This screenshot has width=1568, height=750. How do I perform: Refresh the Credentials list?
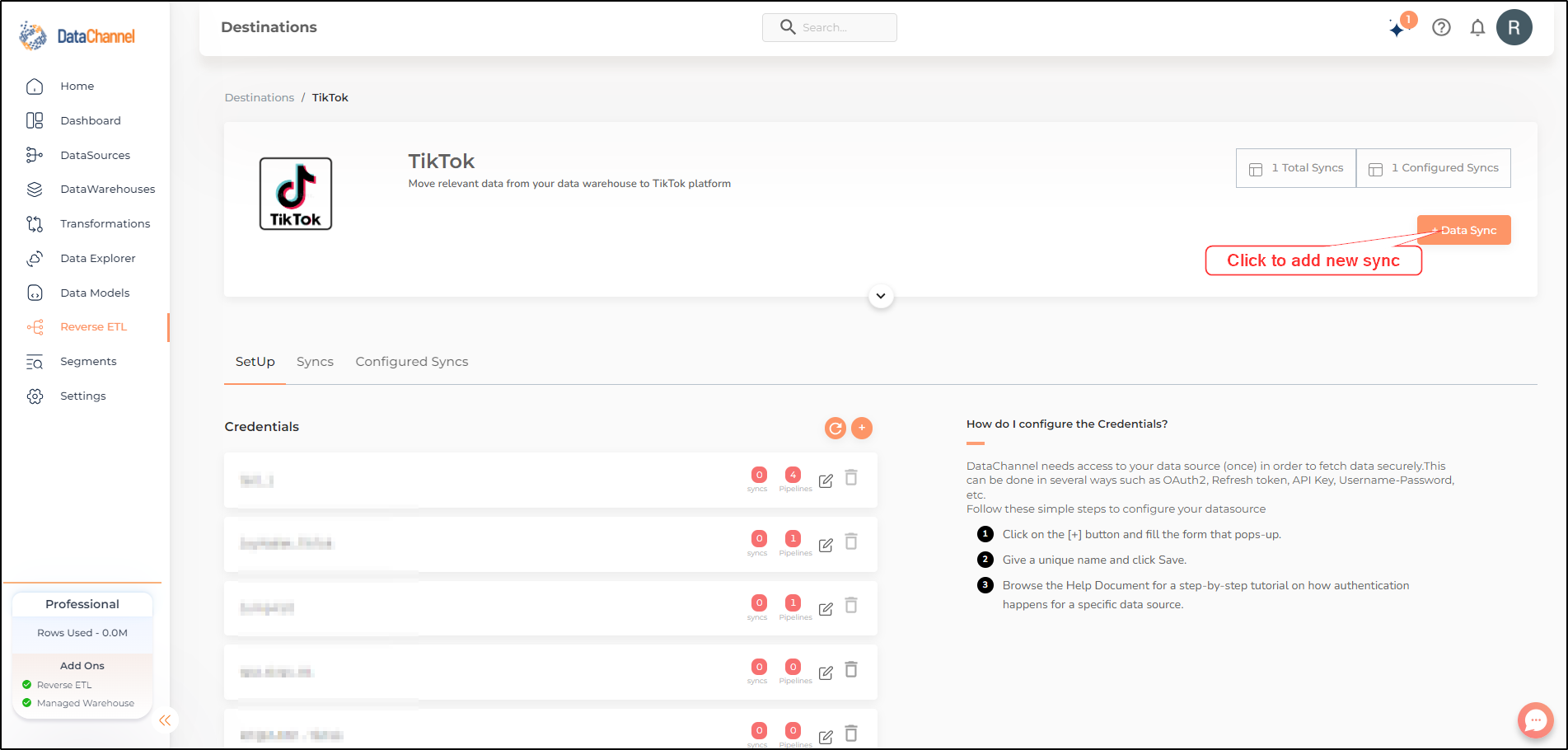click(x=835, y=428)
